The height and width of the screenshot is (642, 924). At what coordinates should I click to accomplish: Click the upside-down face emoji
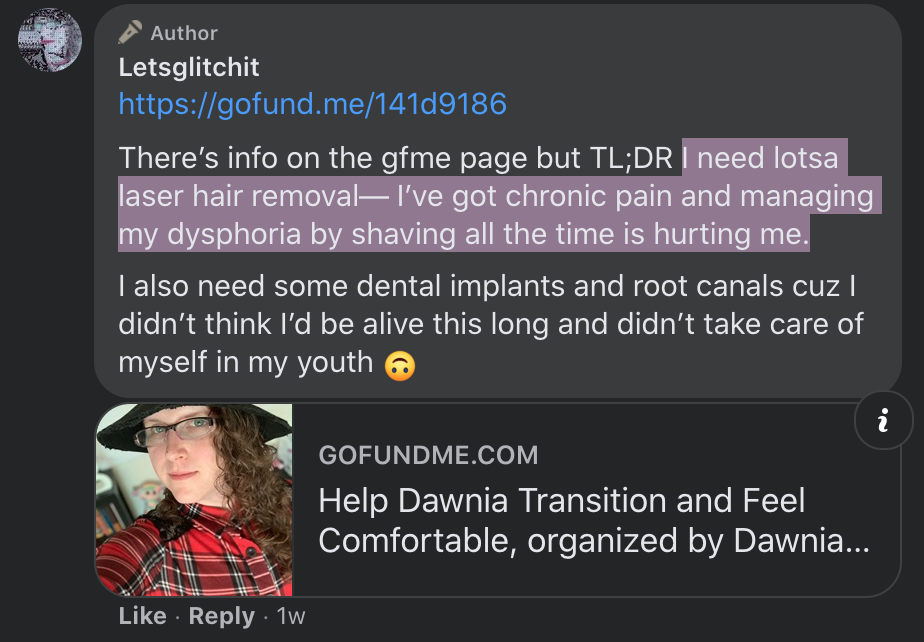tap(400, 366)
